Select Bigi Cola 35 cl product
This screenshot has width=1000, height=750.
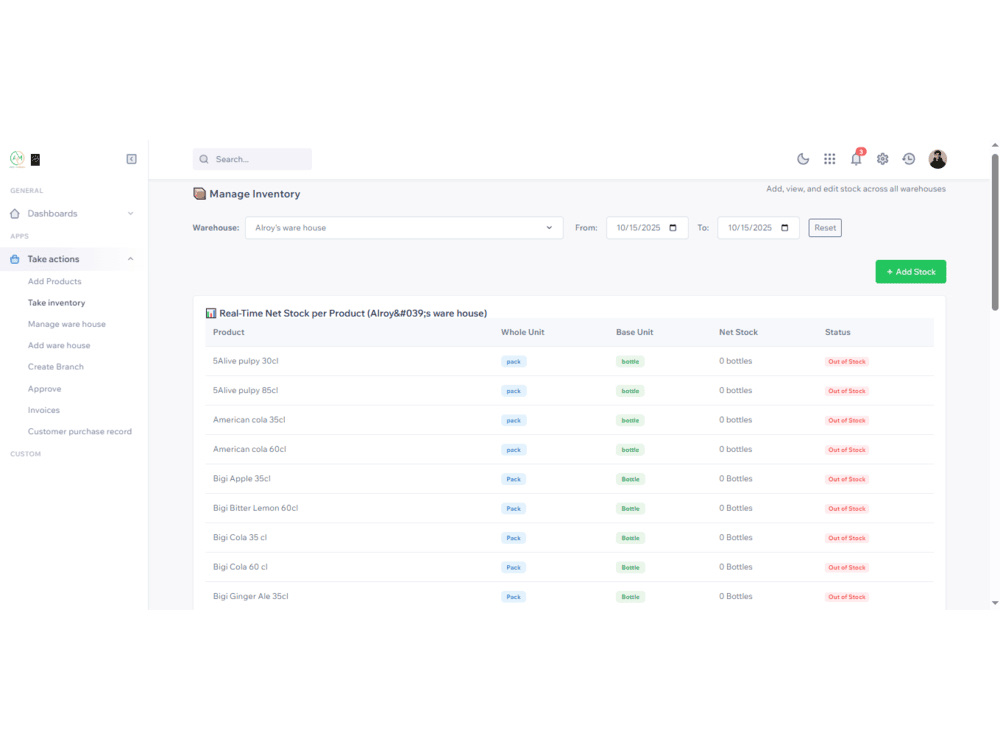(240, 538)
